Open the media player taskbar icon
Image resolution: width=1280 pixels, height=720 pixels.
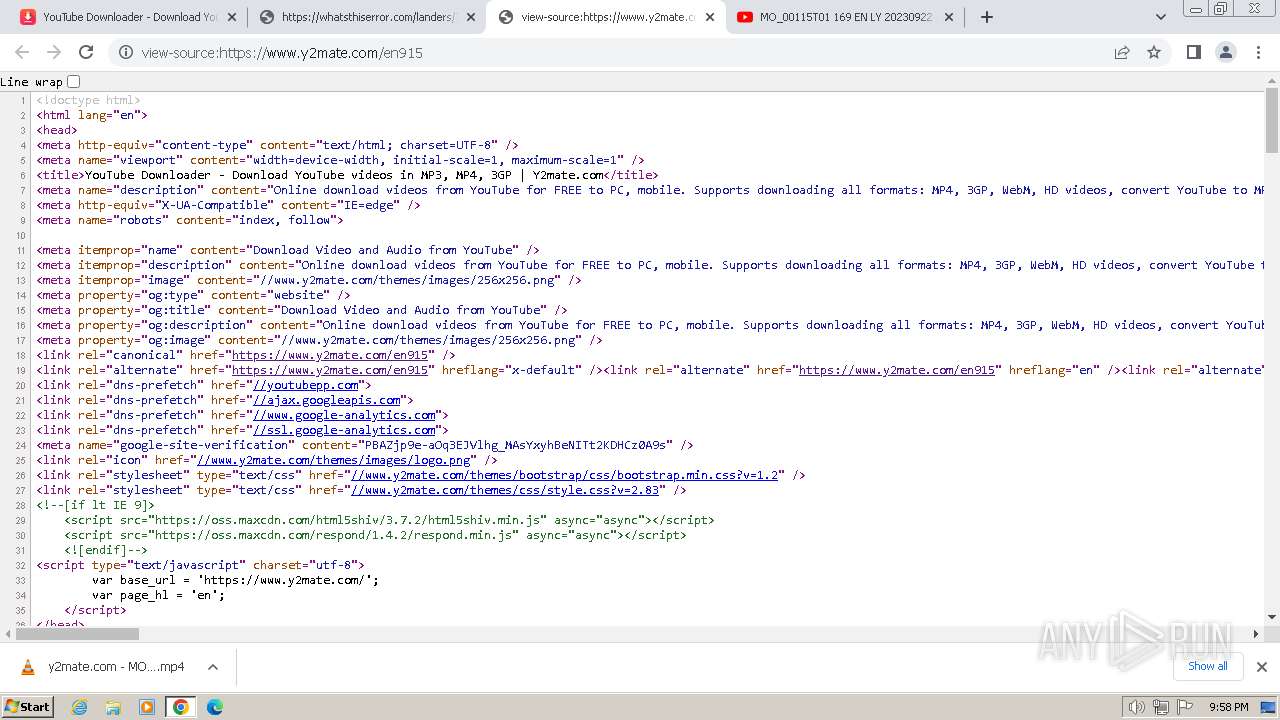[147, 707]
